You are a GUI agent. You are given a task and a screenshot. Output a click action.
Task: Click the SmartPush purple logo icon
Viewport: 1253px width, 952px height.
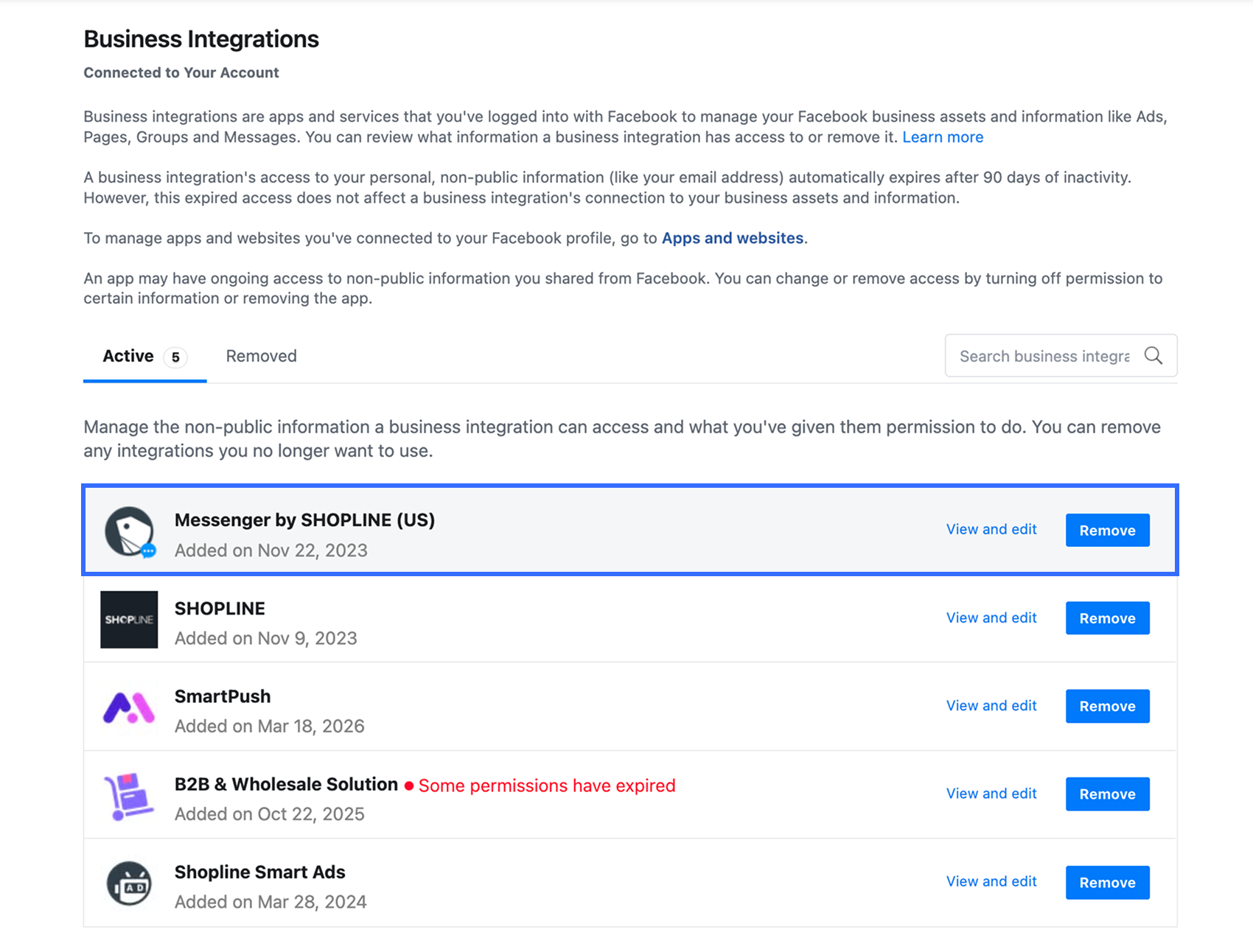point(129,707)
